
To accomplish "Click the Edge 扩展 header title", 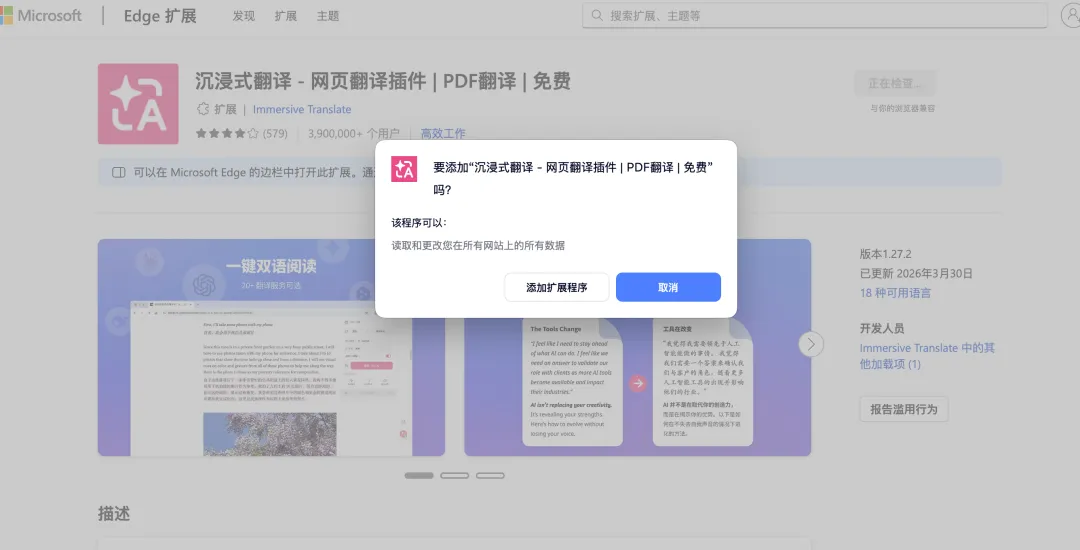I will [160, 16].
